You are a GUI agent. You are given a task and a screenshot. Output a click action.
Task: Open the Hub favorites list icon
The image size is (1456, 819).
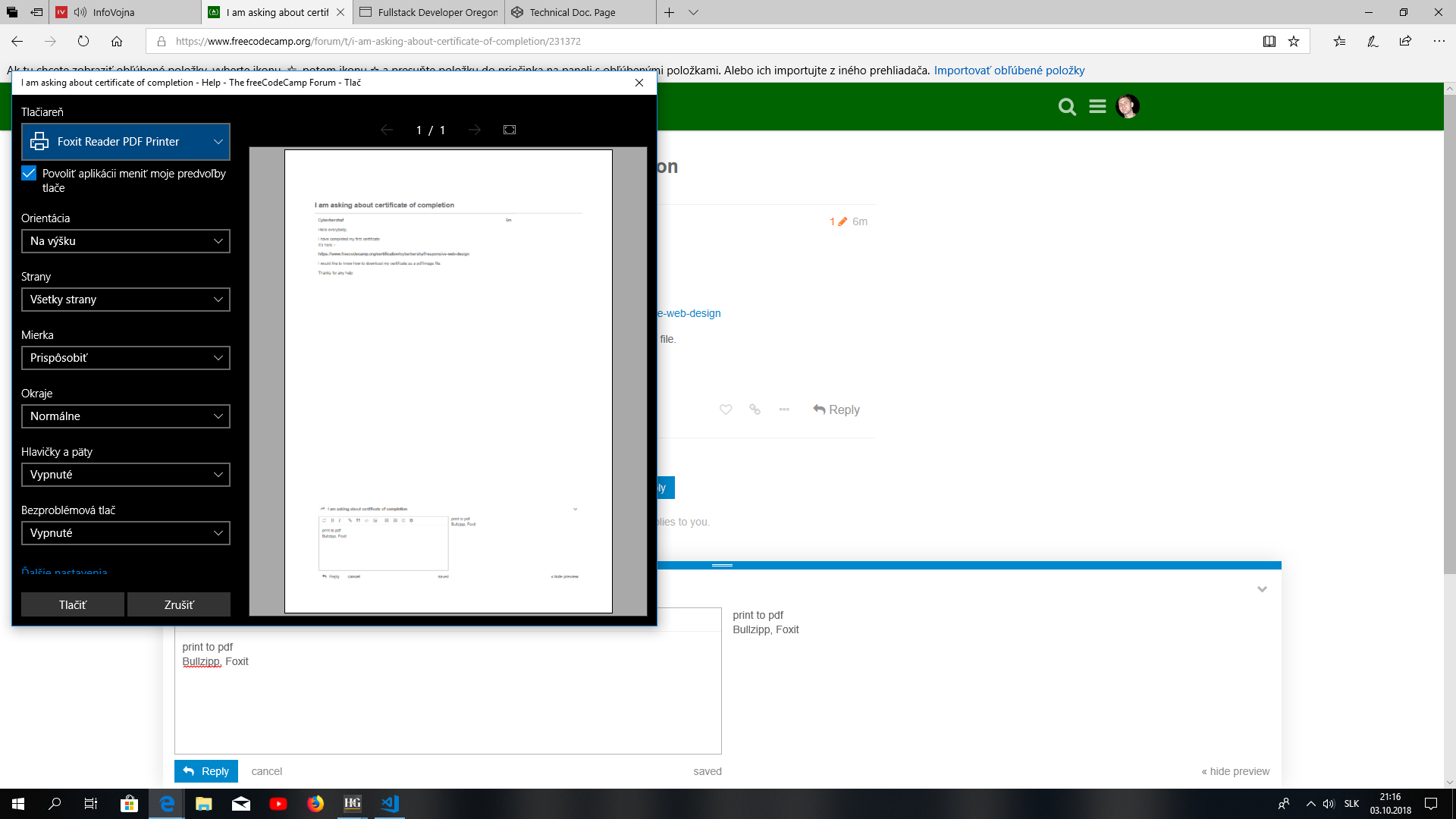pos(1339,42)
